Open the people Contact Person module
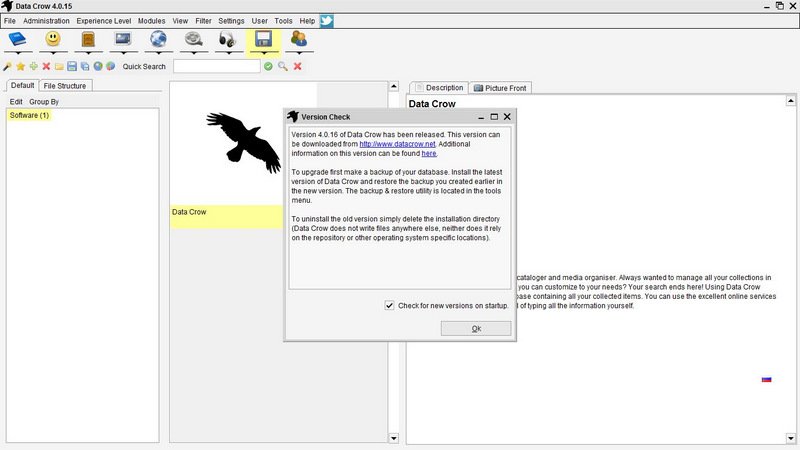 click(298, 39)
